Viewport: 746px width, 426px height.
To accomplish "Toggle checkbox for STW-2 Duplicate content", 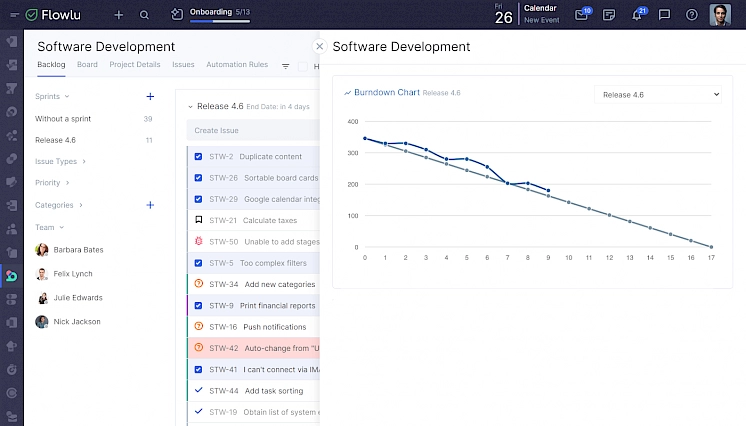I will coord(198,157).
